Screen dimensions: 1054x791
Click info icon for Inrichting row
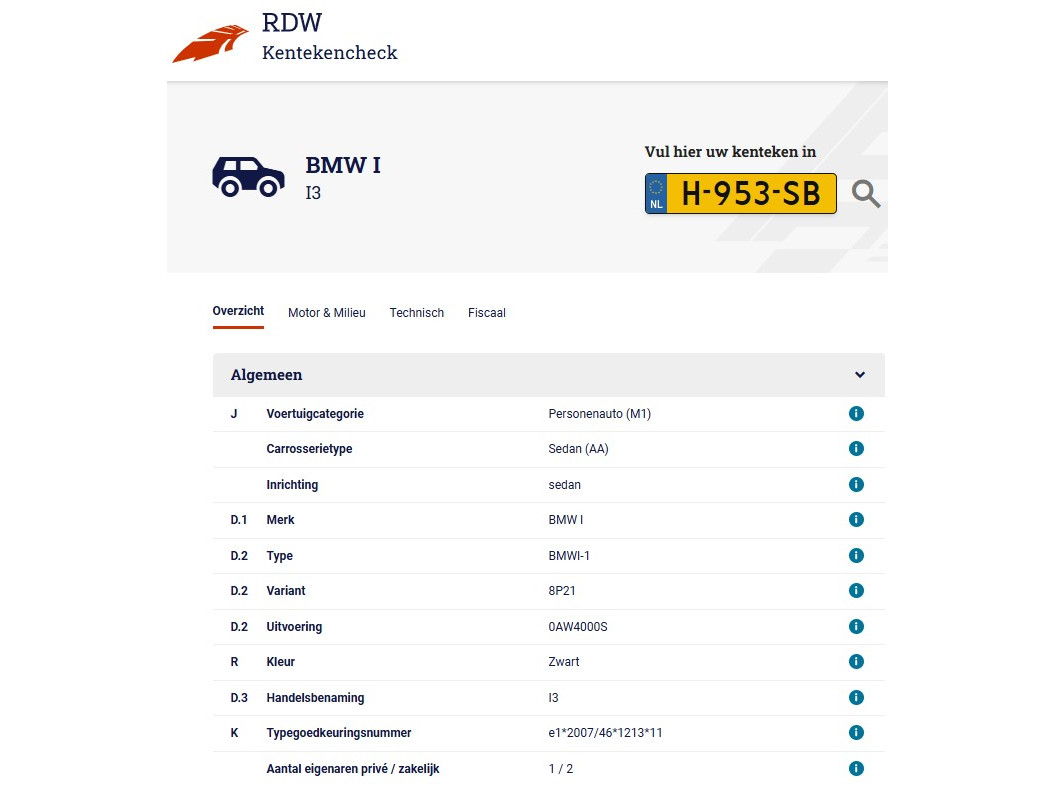point(856,485)
